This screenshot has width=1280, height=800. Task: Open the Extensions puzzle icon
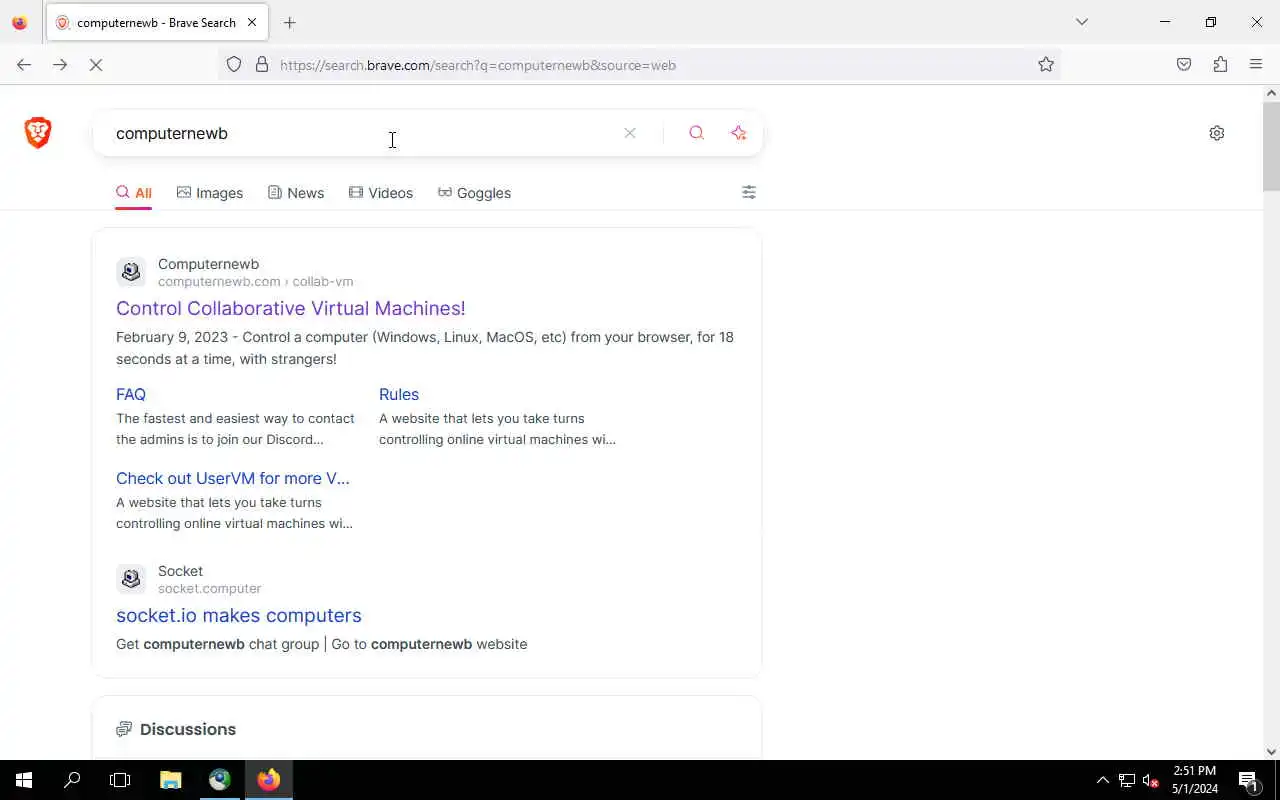click(1220, 65)
